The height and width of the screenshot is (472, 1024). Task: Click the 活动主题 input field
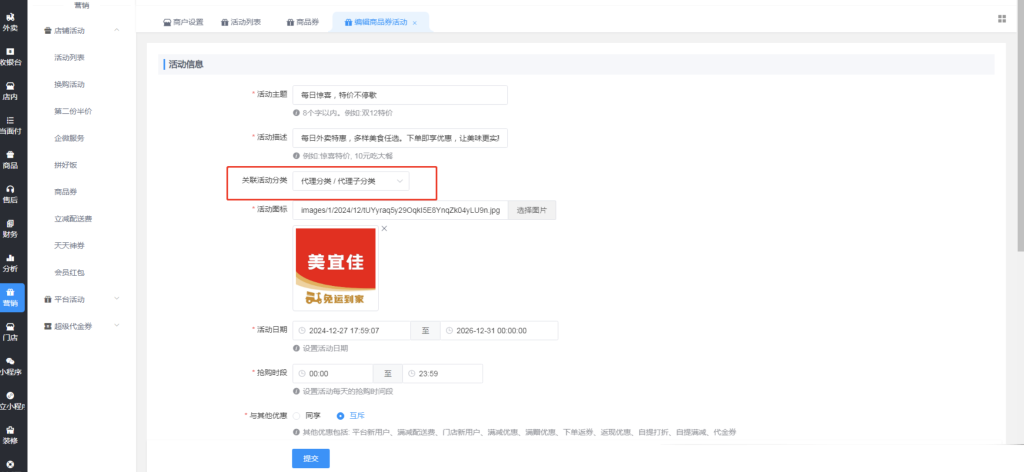400,95
